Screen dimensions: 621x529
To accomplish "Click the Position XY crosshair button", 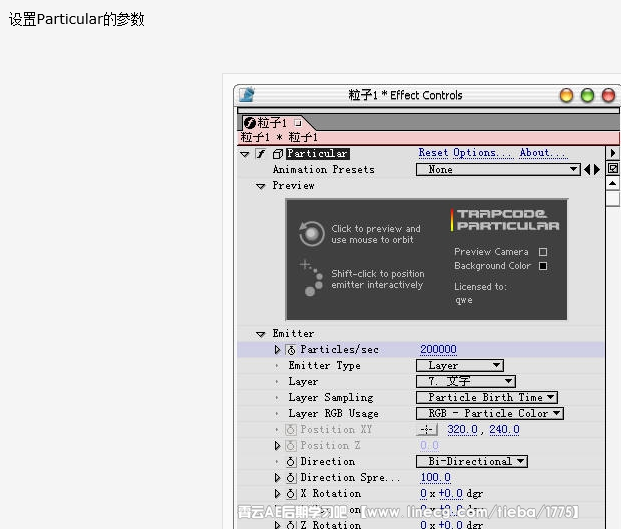I will coord(427,430).
